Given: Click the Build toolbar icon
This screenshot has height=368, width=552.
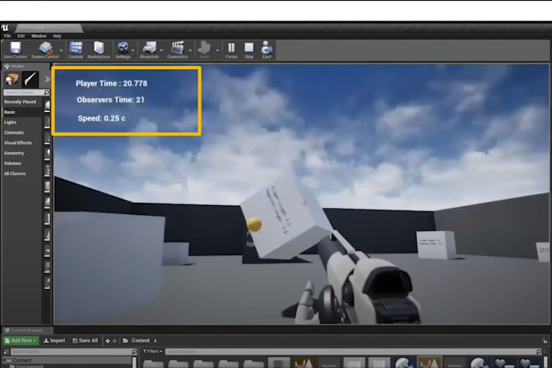Looking at the screenshot, I should 204,48.
